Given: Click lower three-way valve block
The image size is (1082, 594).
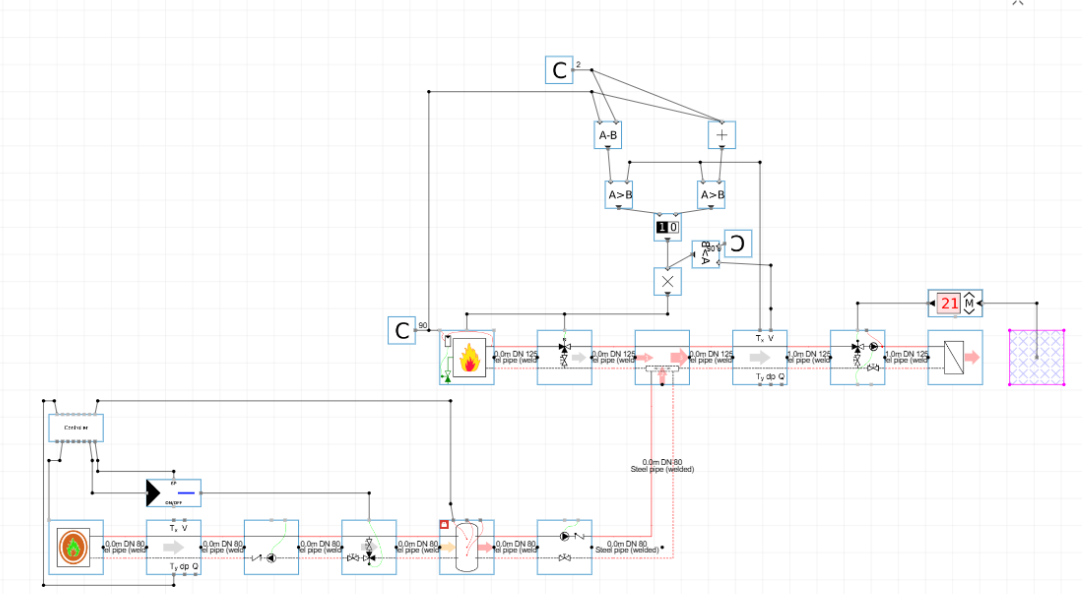Looking at the screenshot, I should coord(369,548).
